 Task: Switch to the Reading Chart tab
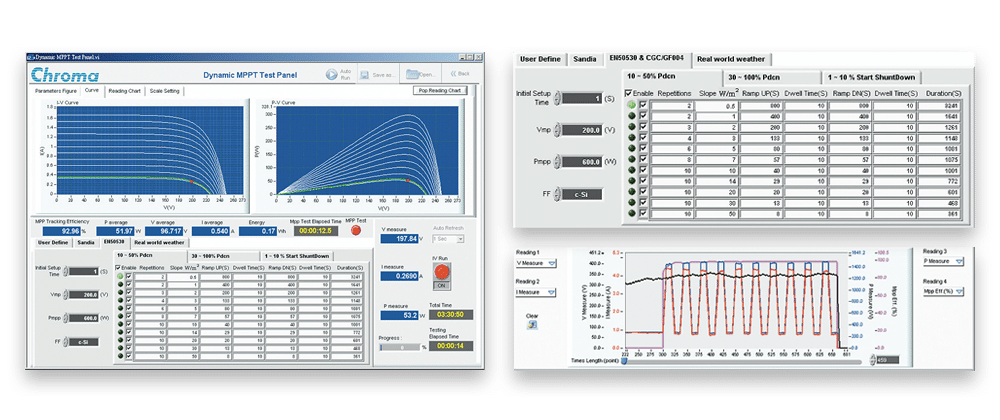tap(125, 91)
